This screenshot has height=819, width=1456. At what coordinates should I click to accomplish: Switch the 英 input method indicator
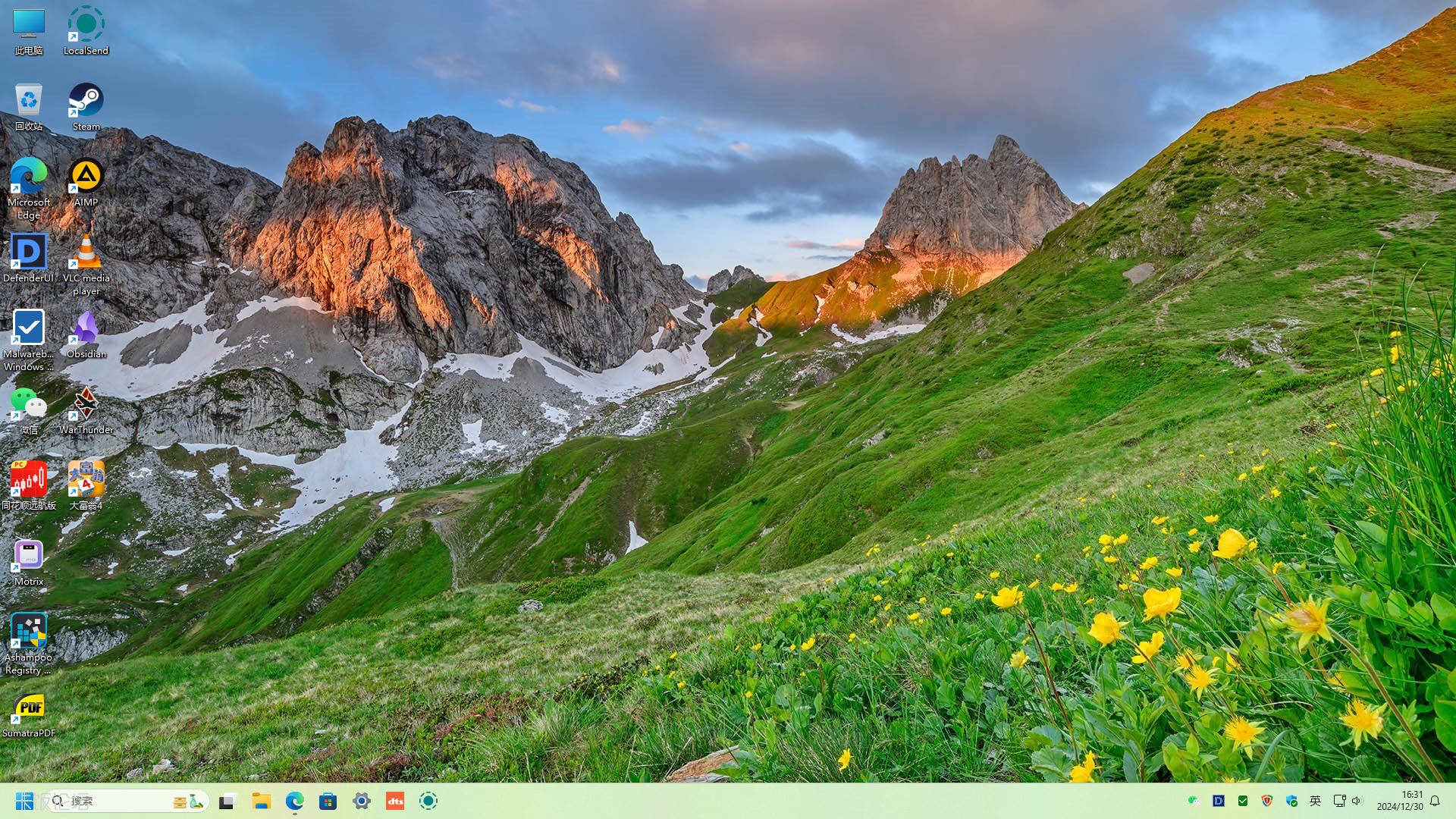(1316, 801)
